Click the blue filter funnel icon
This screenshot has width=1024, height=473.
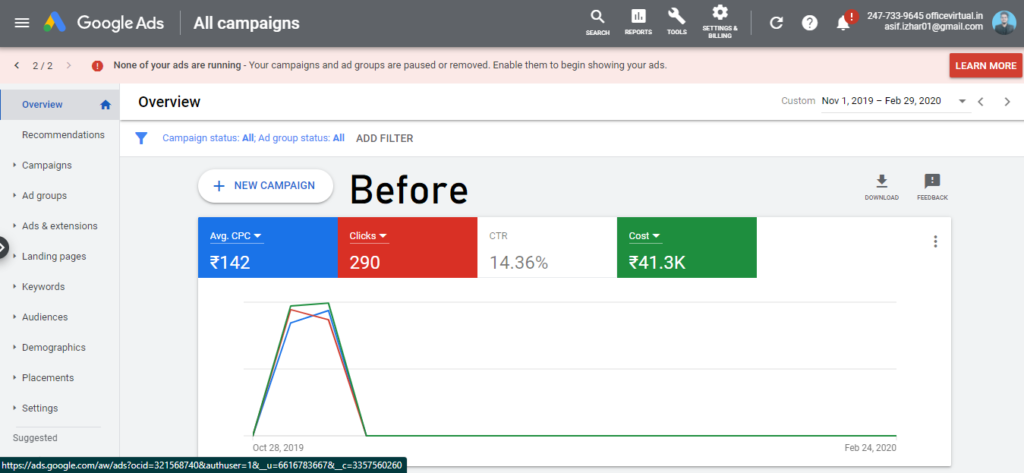[x=141, y=138]
